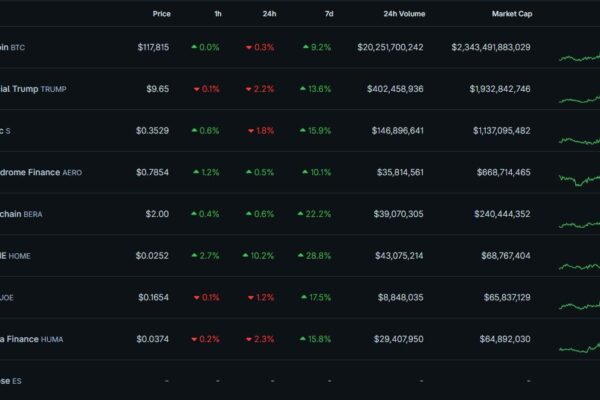Click AERO 7d change 10.1%
Screen dimensions: 600x400
316,173
